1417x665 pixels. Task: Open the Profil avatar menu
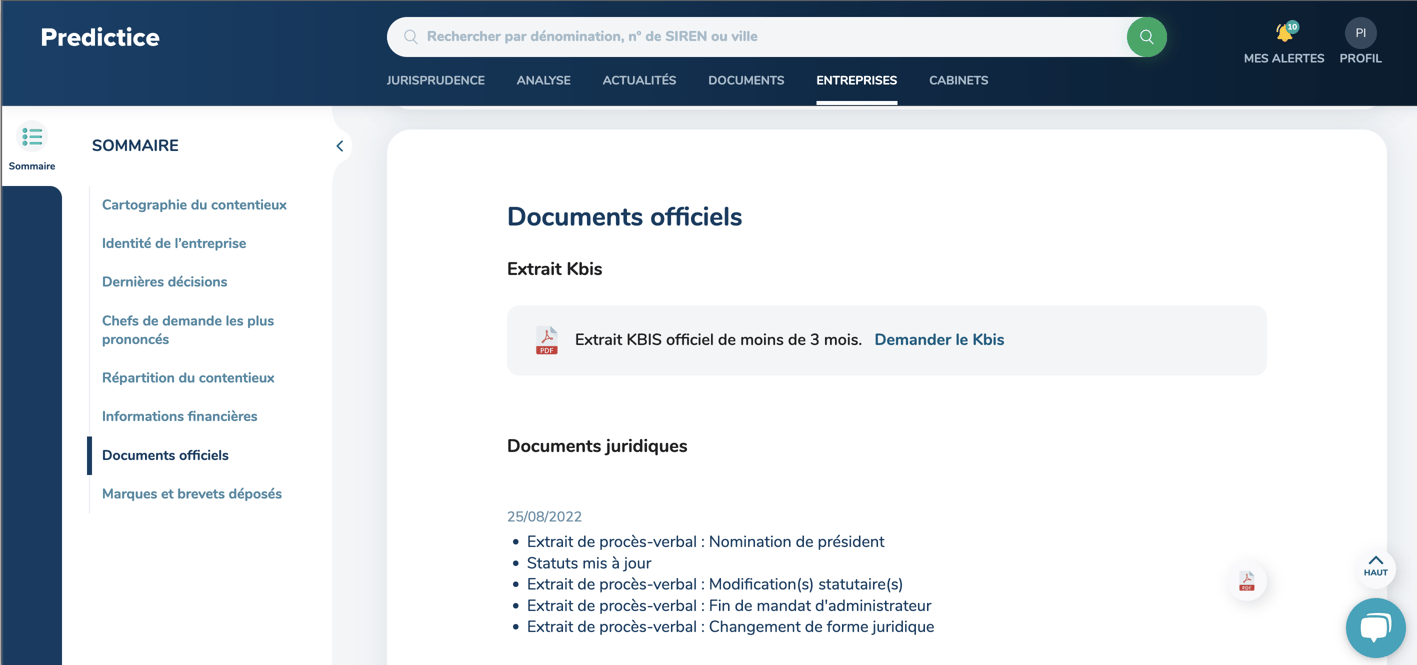(x=1360, y=32)
